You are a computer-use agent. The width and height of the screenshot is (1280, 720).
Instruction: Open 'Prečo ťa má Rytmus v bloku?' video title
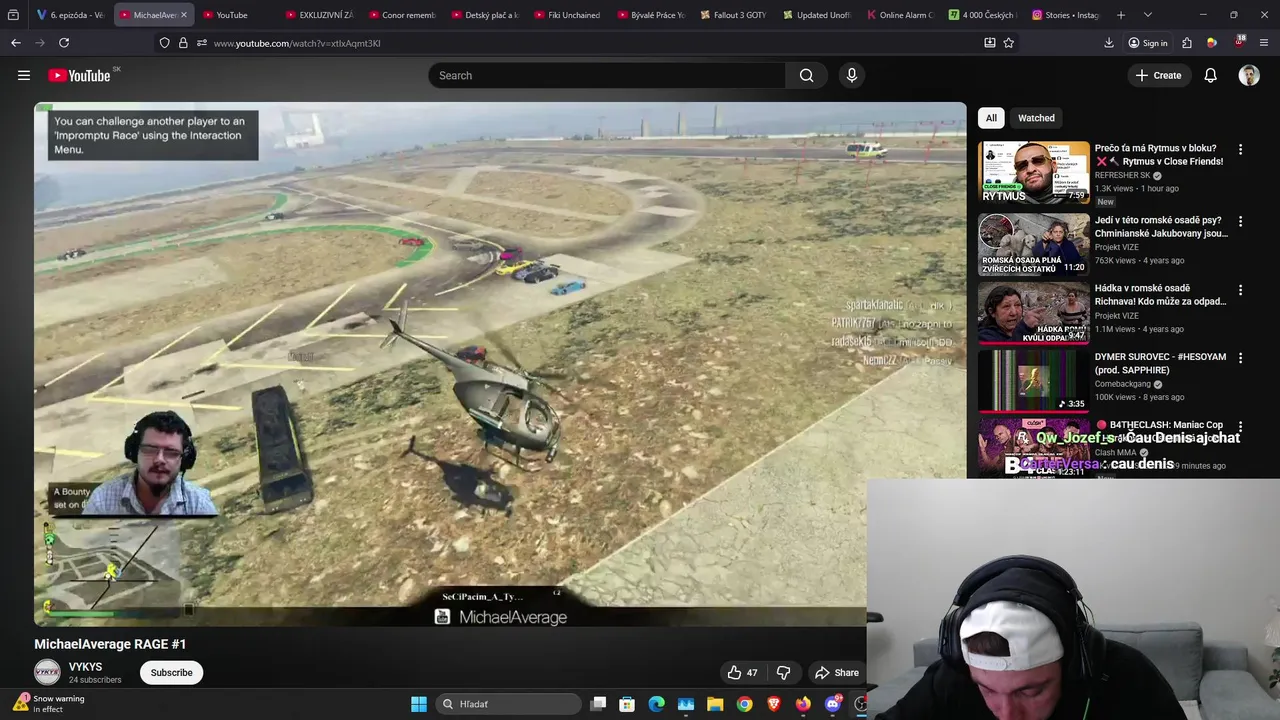click(x=1159, y=155)
